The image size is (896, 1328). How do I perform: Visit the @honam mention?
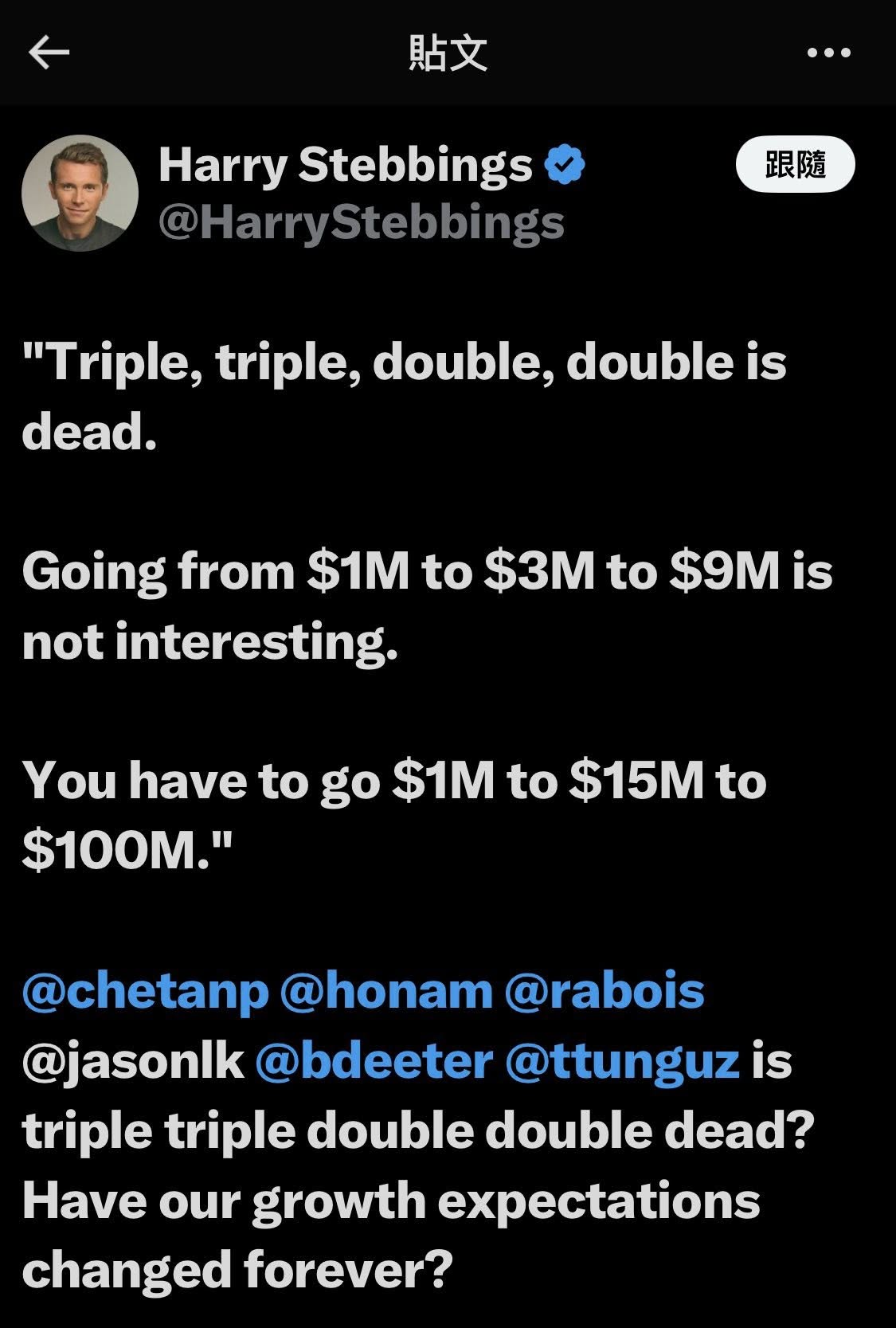click(x=386, y=991)
